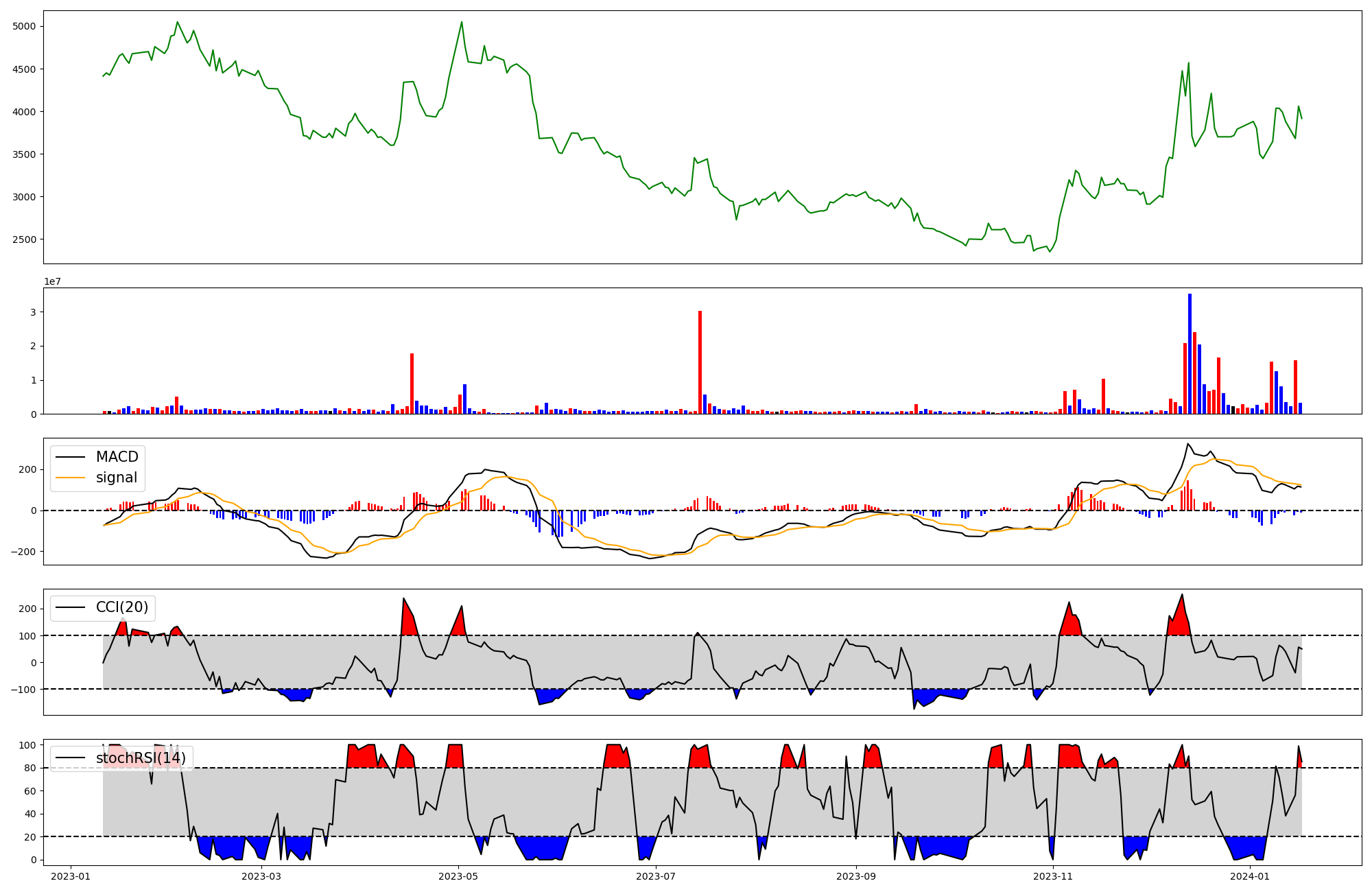Select the 2023-09 x-axis date label
Image resolution: width=1372 pixels, height=892 pixels.
[x=856, y=876]
